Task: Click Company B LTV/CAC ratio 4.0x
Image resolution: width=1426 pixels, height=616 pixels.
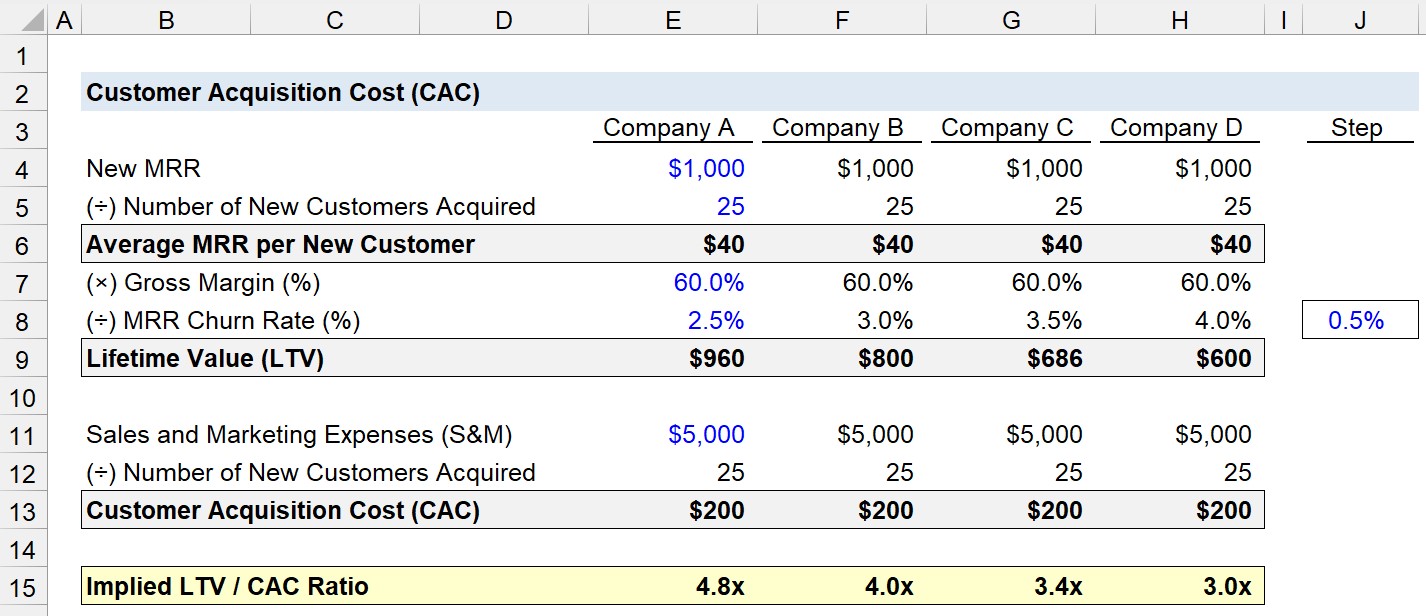Action: pos(842,587)
